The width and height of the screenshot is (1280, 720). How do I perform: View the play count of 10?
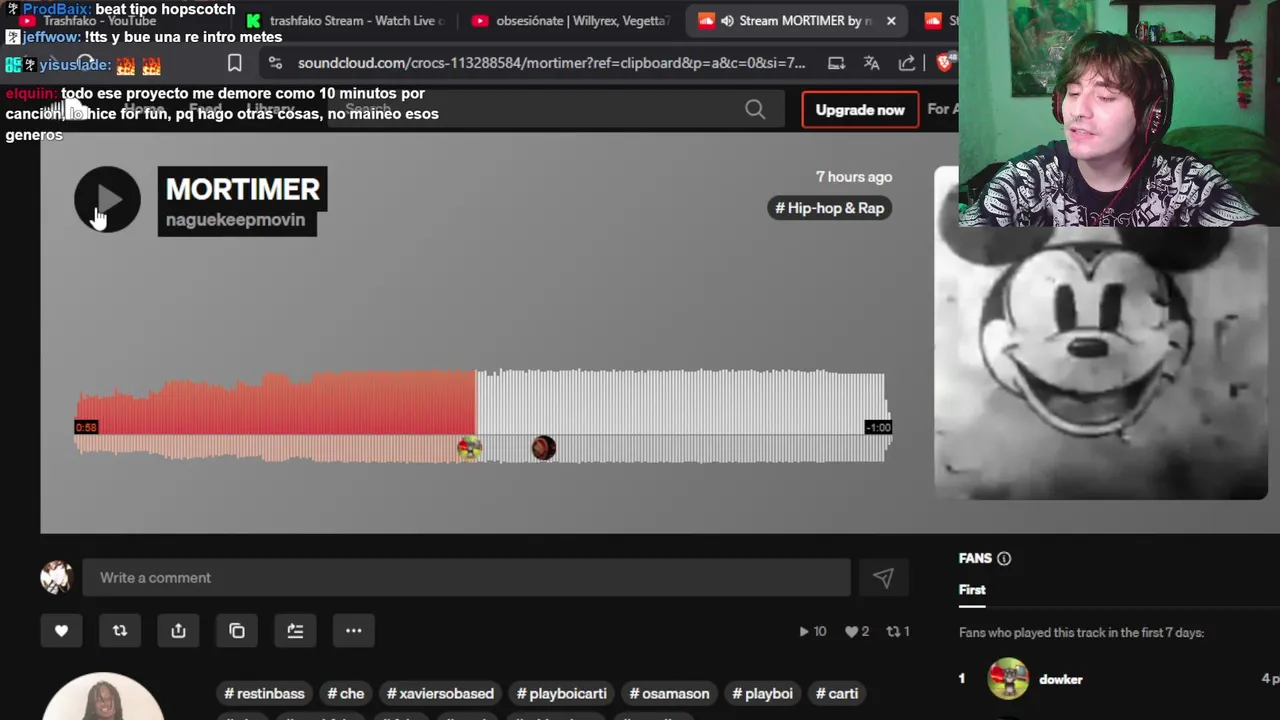813,631
